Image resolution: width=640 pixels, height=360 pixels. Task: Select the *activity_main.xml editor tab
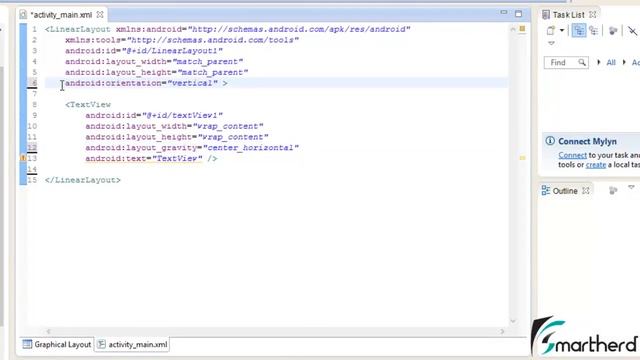[61, 15]
